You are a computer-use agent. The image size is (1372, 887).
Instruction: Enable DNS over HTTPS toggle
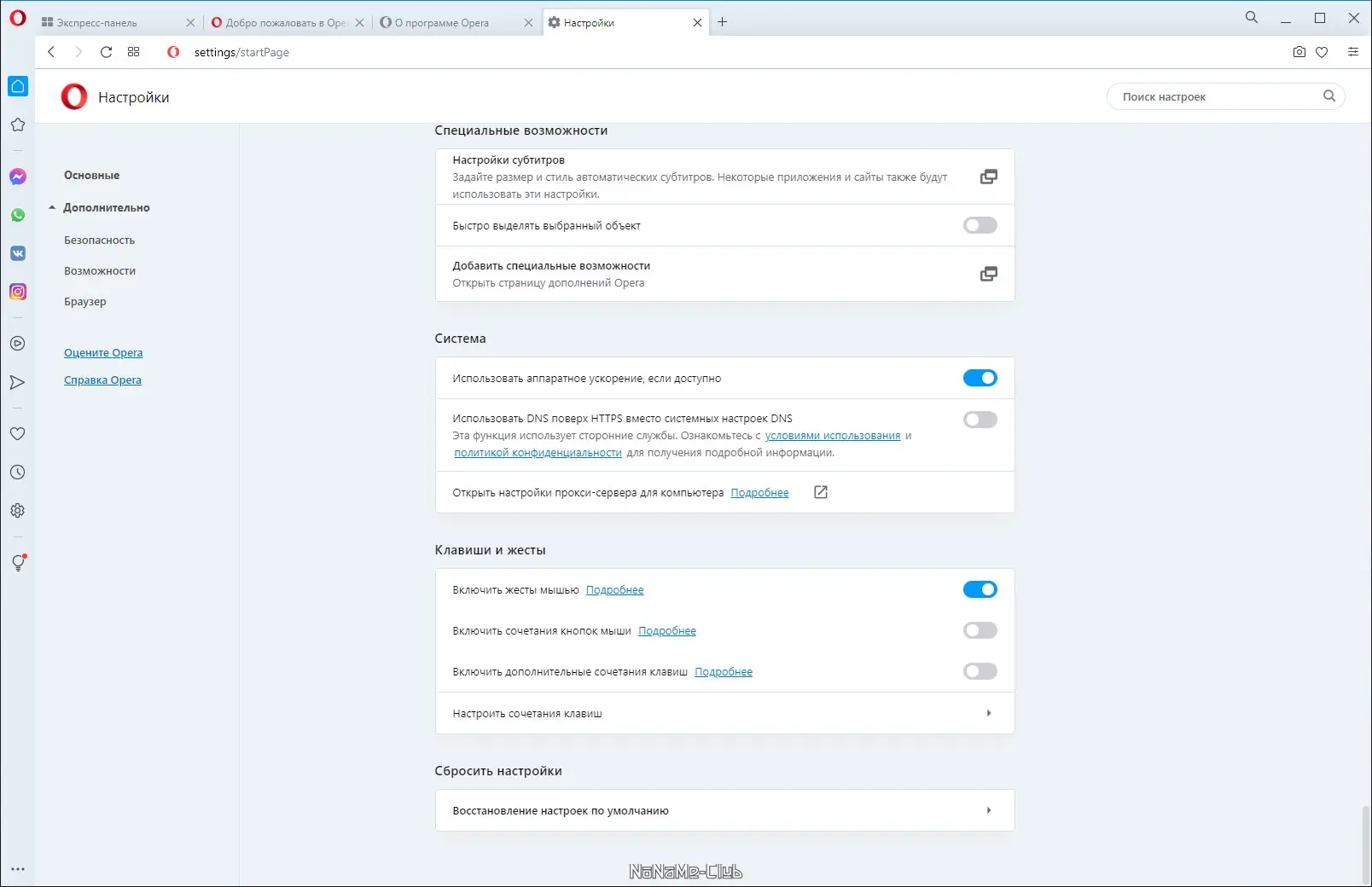tap(980, 420)
